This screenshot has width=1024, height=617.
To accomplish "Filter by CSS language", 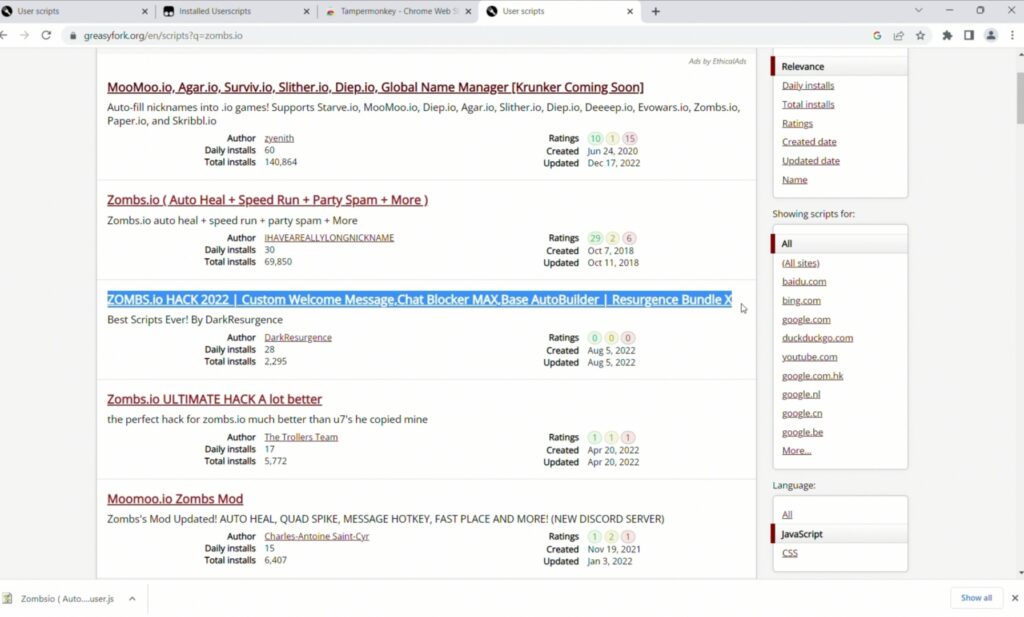I will (790, 553).
